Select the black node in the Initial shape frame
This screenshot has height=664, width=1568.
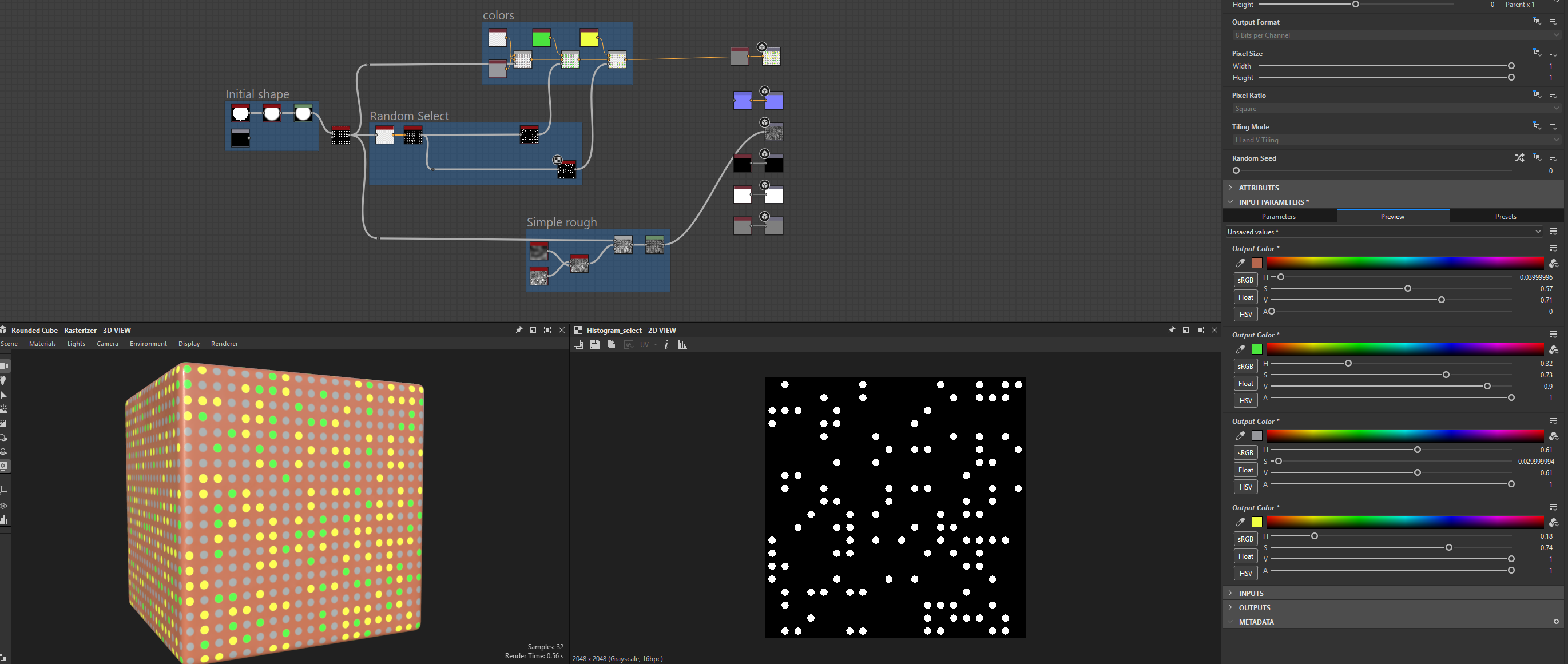point(240,138)
